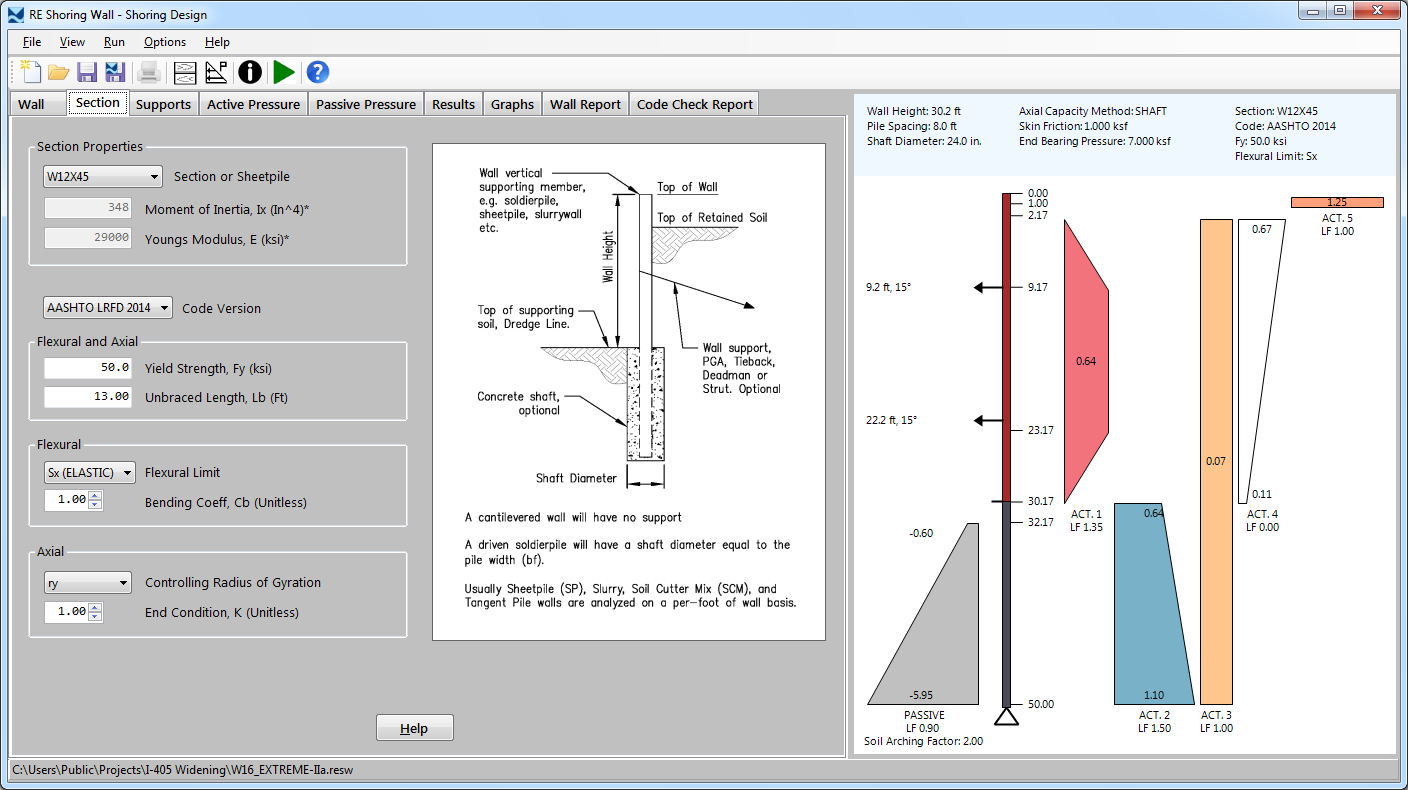Screen dimensions: 1408x790
Task: Click the Yield Strength Fy input field
Action: click(88, 368)
